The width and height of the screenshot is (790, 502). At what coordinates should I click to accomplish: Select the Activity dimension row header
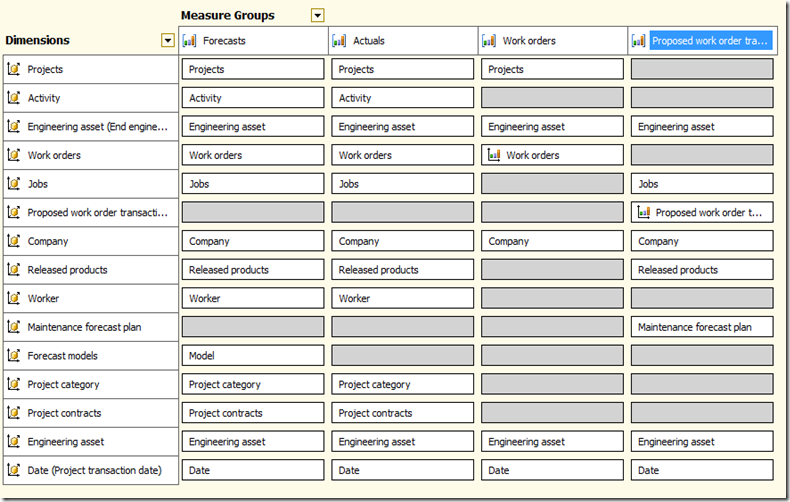coord(90,98)
